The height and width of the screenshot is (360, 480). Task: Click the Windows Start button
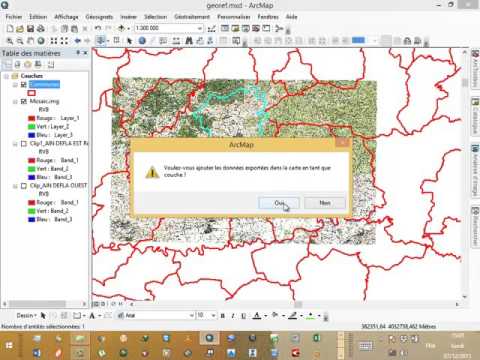coord(9,345)
